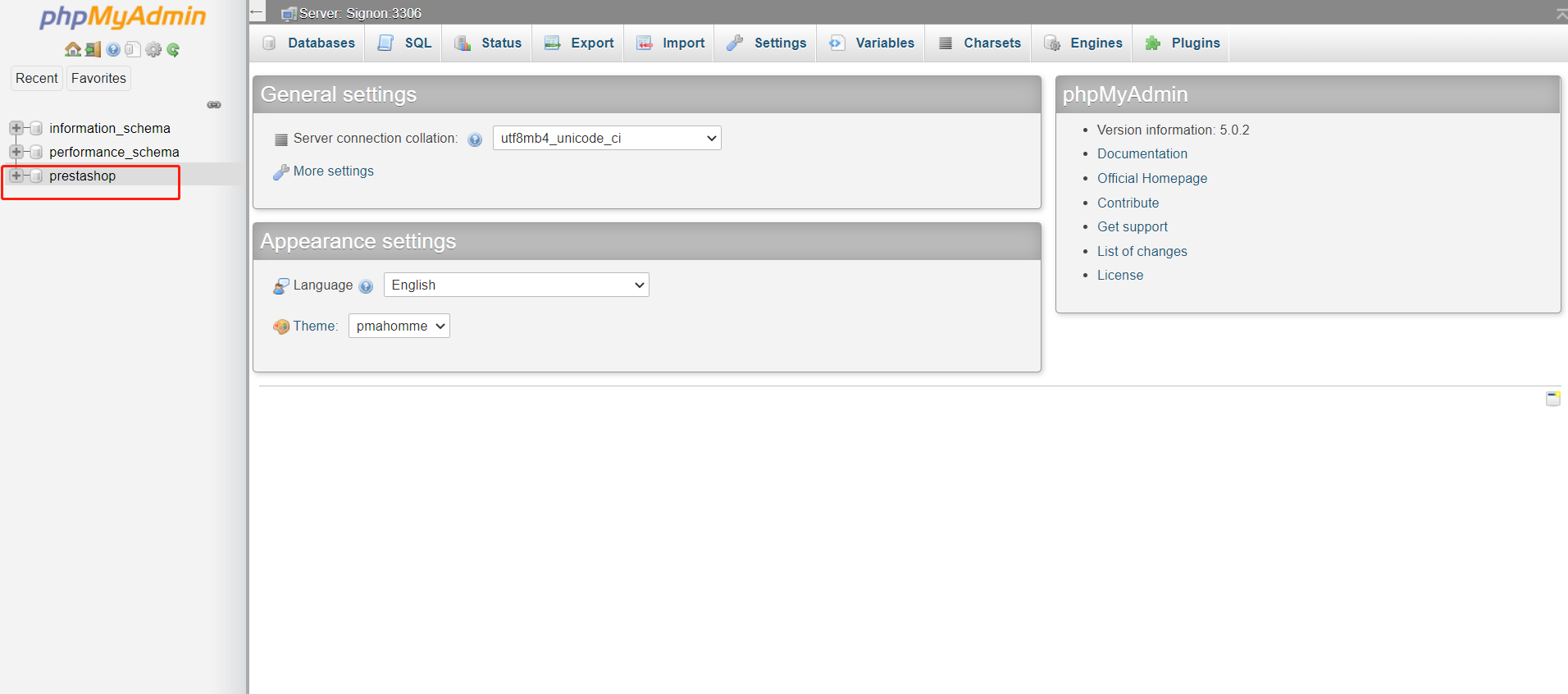Click the phpMyAdmin logo

(123, 16)
